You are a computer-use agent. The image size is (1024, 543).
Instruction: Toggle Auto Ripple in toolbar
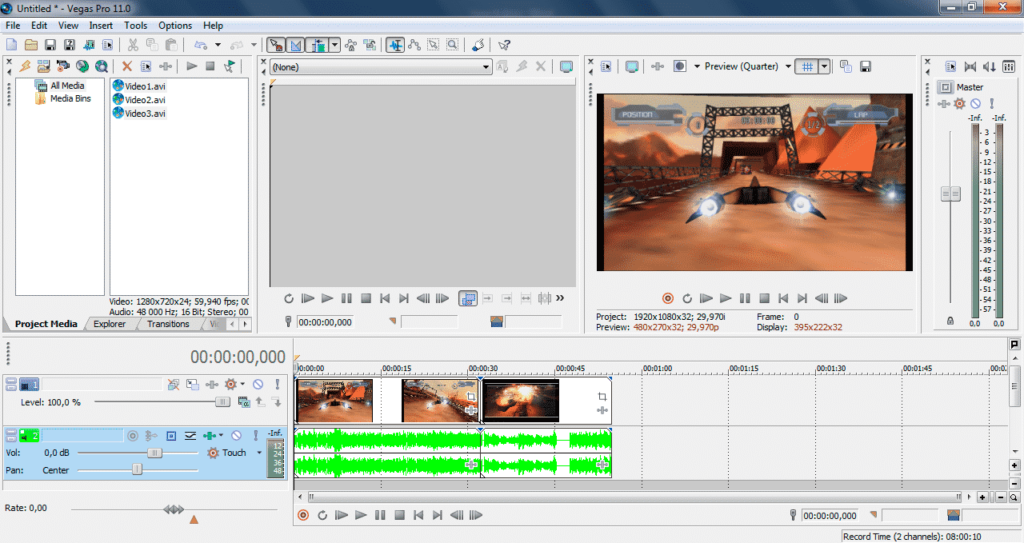click(318, 45)
